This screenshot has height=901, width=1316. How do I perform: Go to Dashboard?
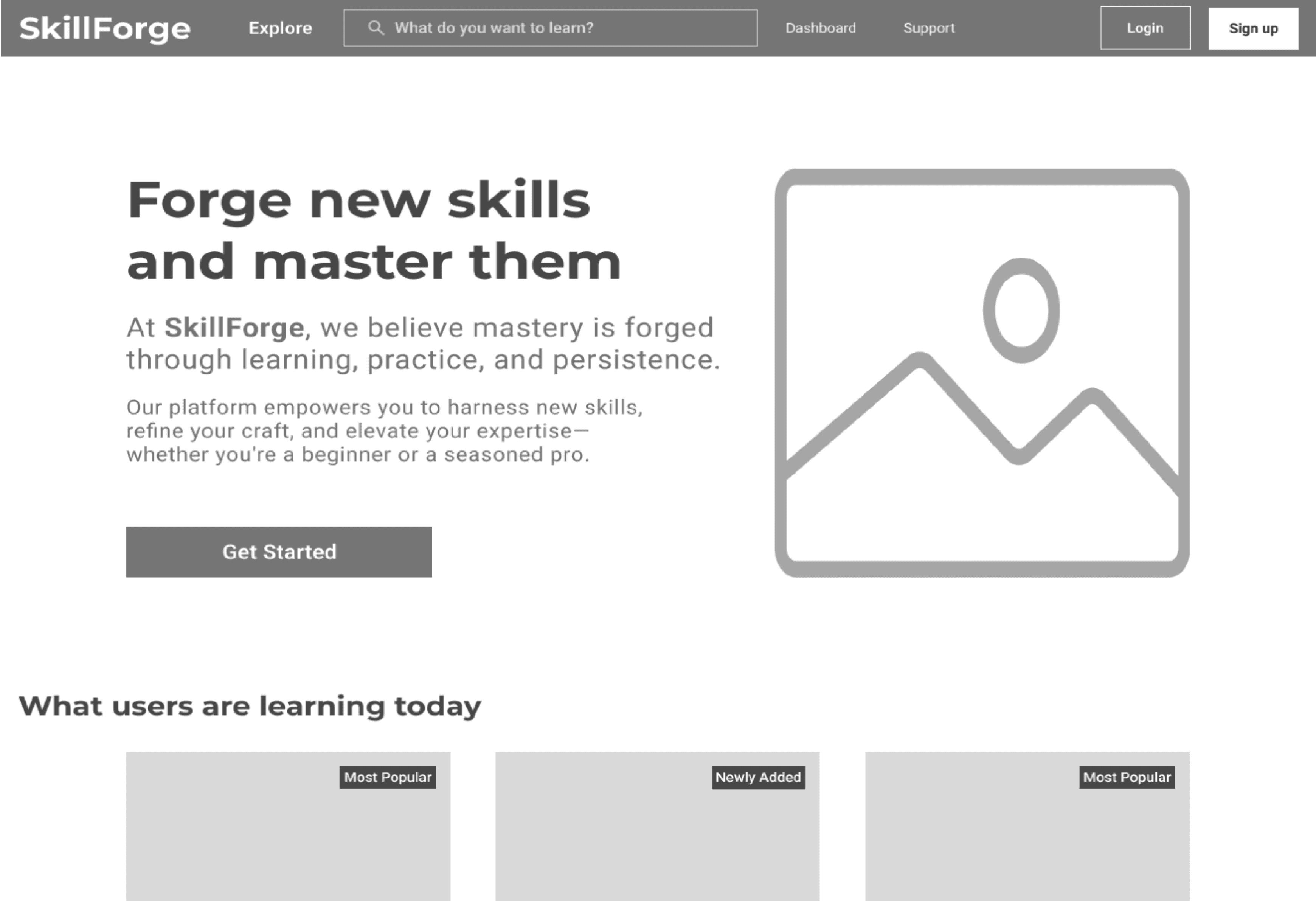click(820, 28)
